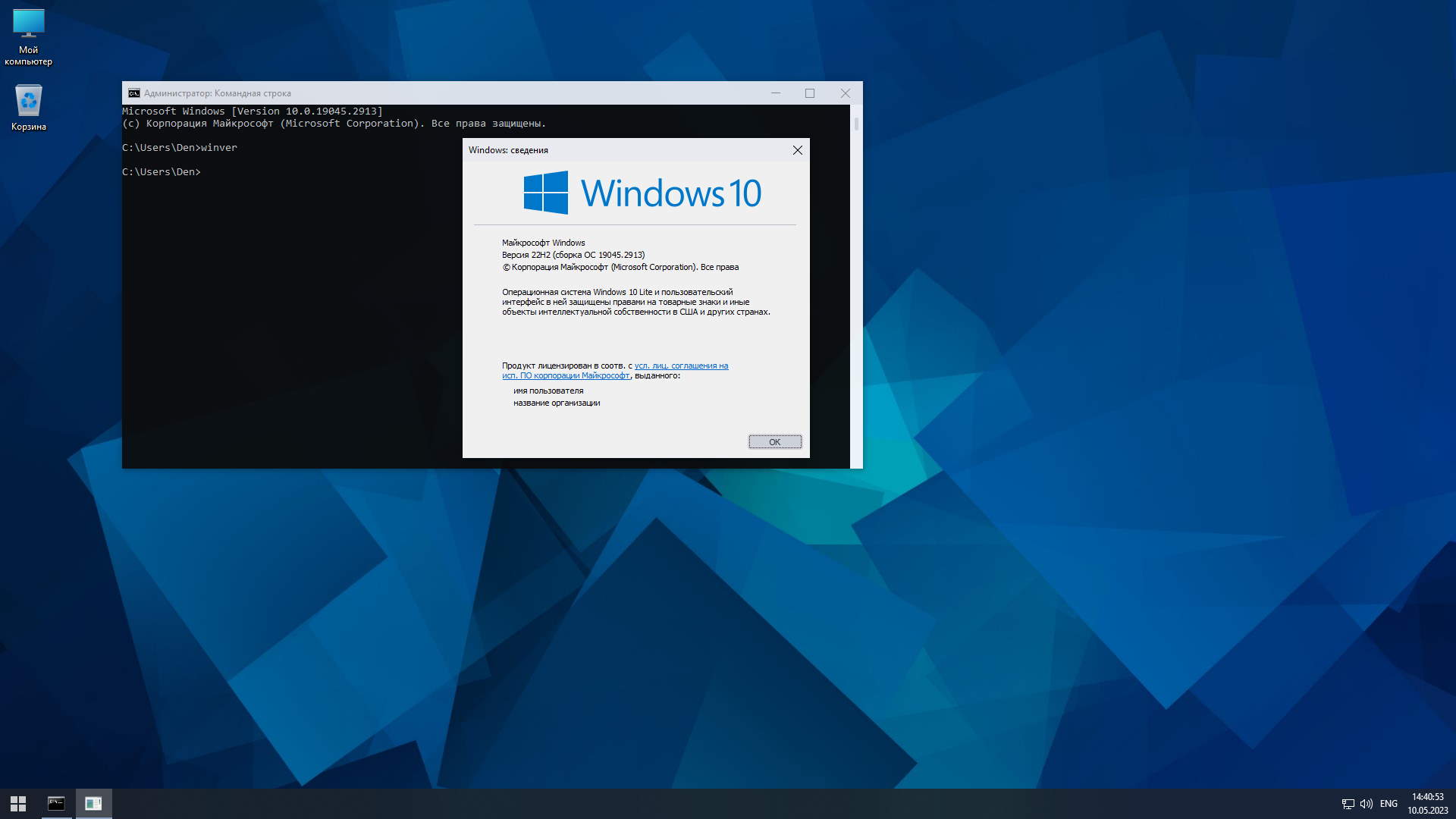This screenshot has width=1456, height=819.
Task: Open network status tray icon
Action: coord(1348,804)
